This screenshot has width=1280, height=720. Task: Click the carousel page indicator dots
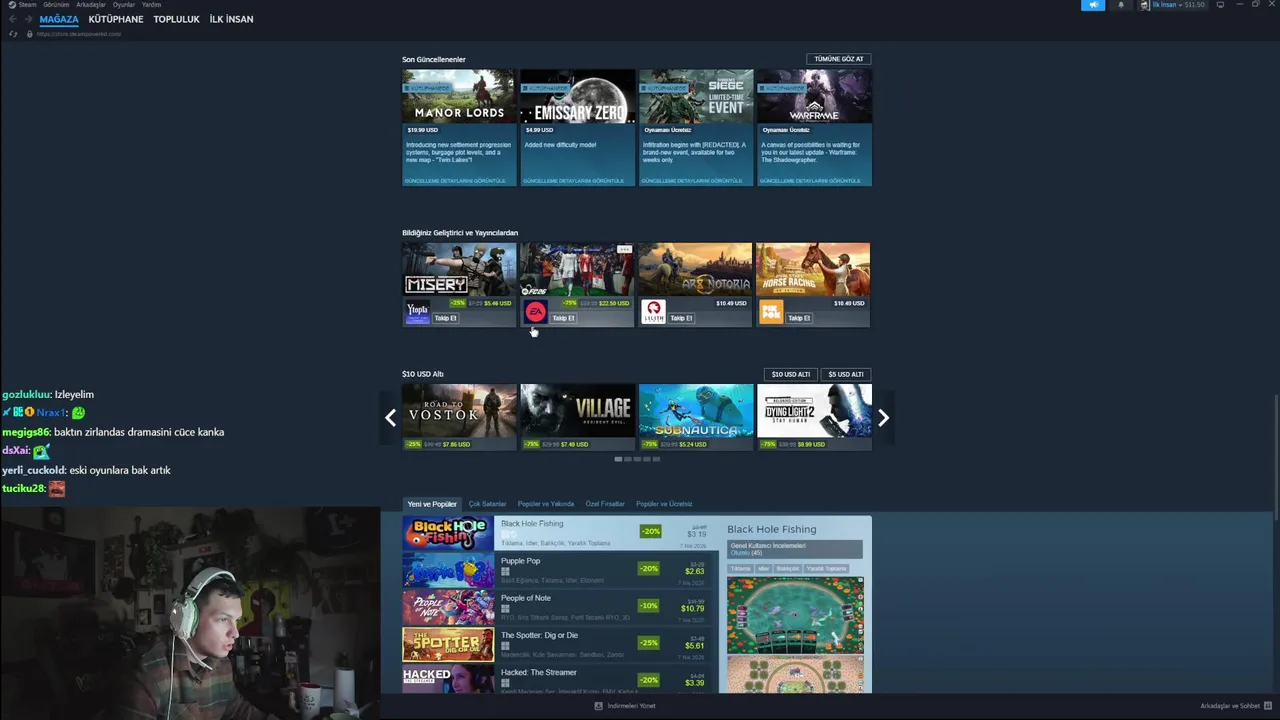pyautogui.click(x=637, y=459)
